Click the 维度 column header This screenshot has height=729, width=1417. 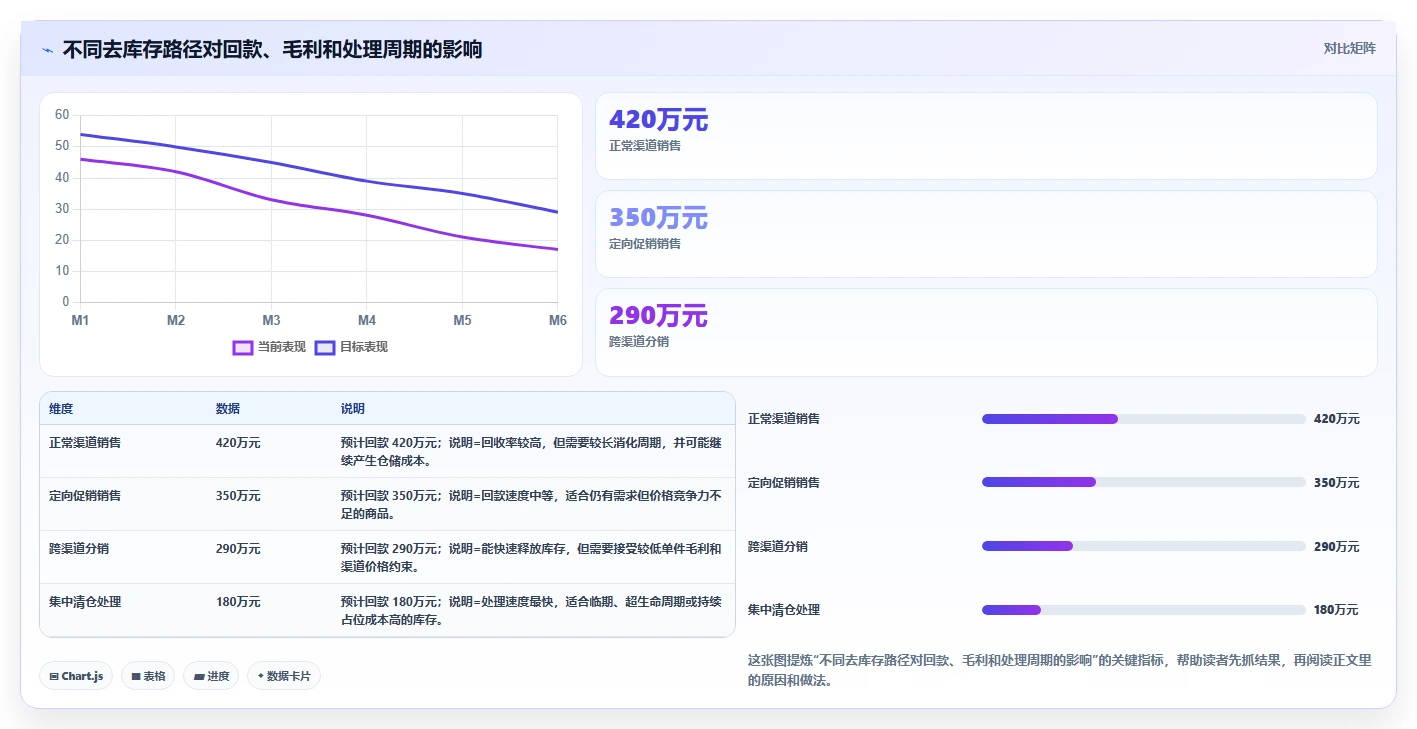pos(61,409)
